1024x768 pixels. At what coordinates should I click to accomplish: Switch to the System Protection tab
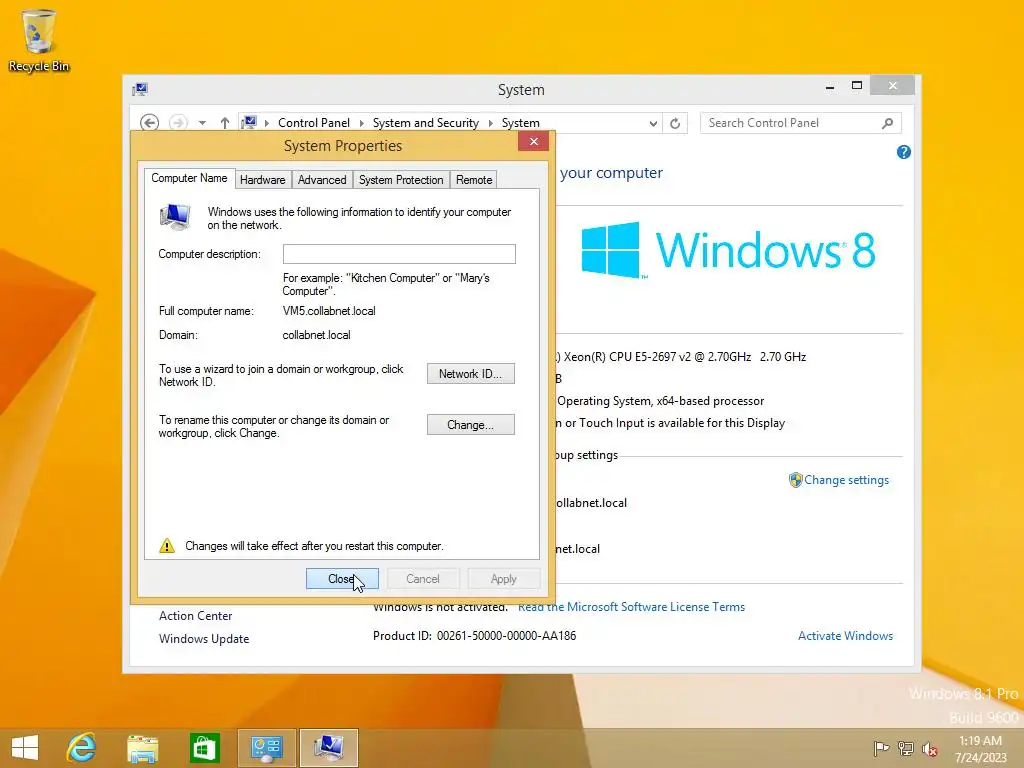401,180
